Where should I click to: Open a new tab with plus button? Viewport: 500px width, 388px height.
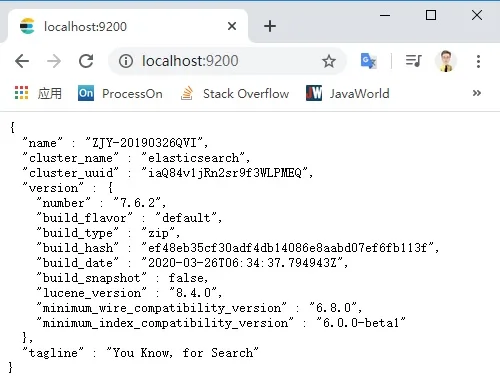[x=270, y=26]
